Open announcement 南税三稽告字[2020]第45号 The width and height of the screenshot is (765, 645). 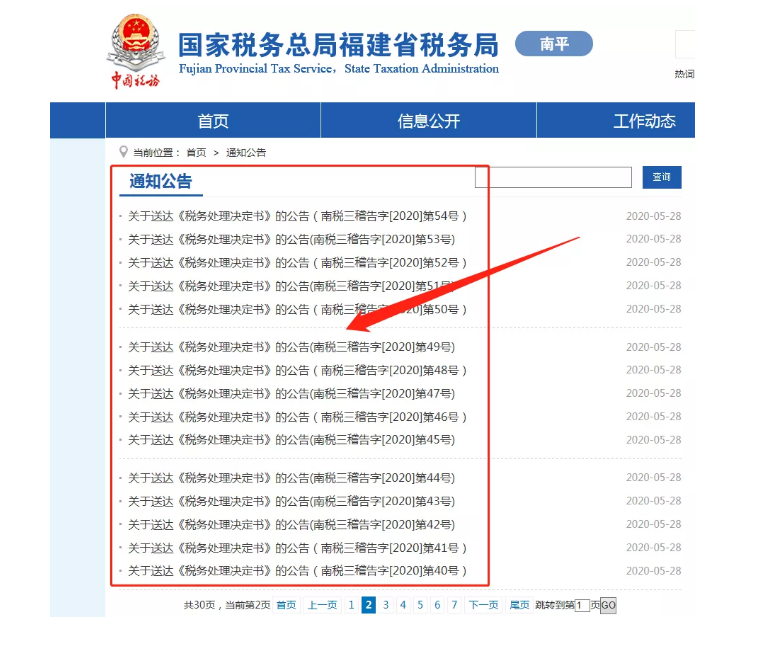coord(291,440)
